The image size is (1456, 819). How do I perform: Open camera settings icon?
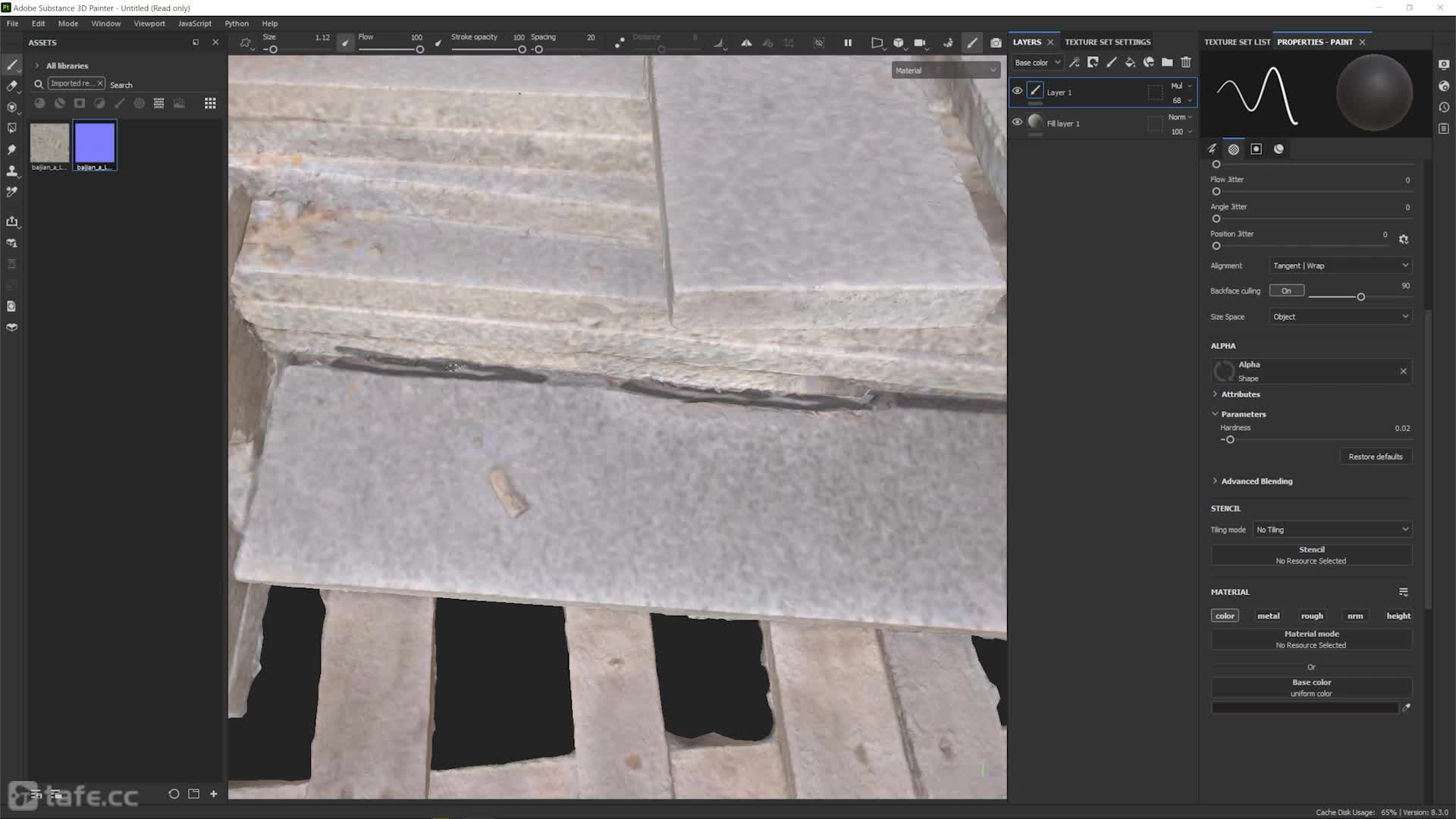click(920, 43)
